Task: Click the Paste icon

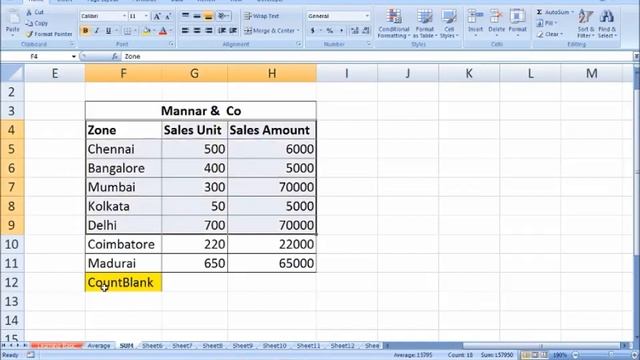Action: pyautogui.click(x=13, y=18)
